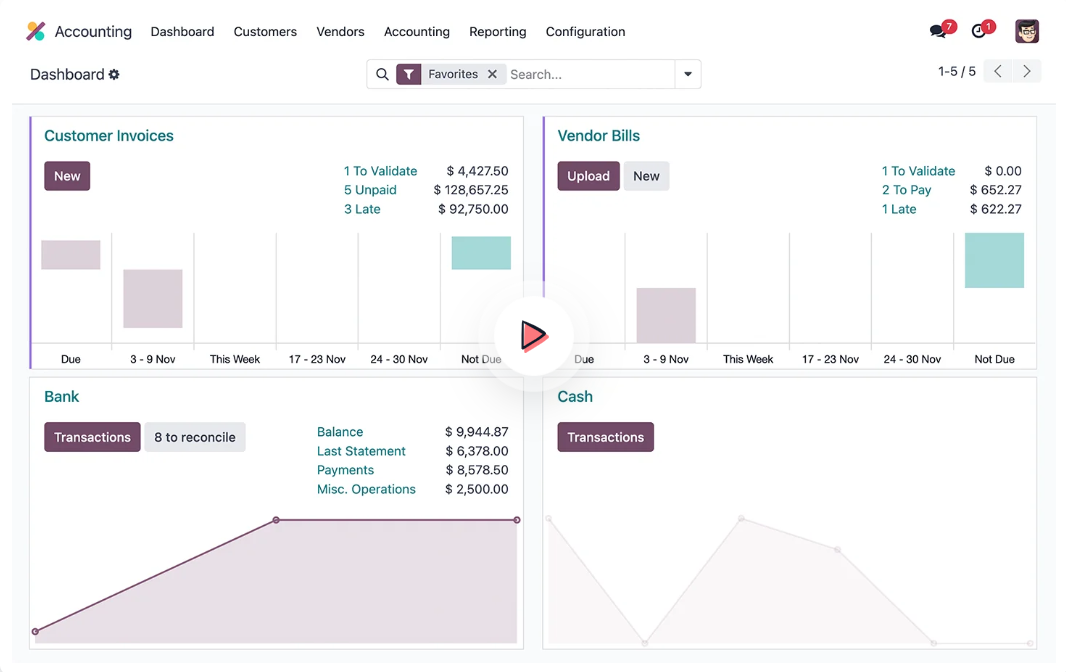This screenshot has width=1066, height=672.
Task: Click the Accounting app logo icon
Action: [36, 31]
